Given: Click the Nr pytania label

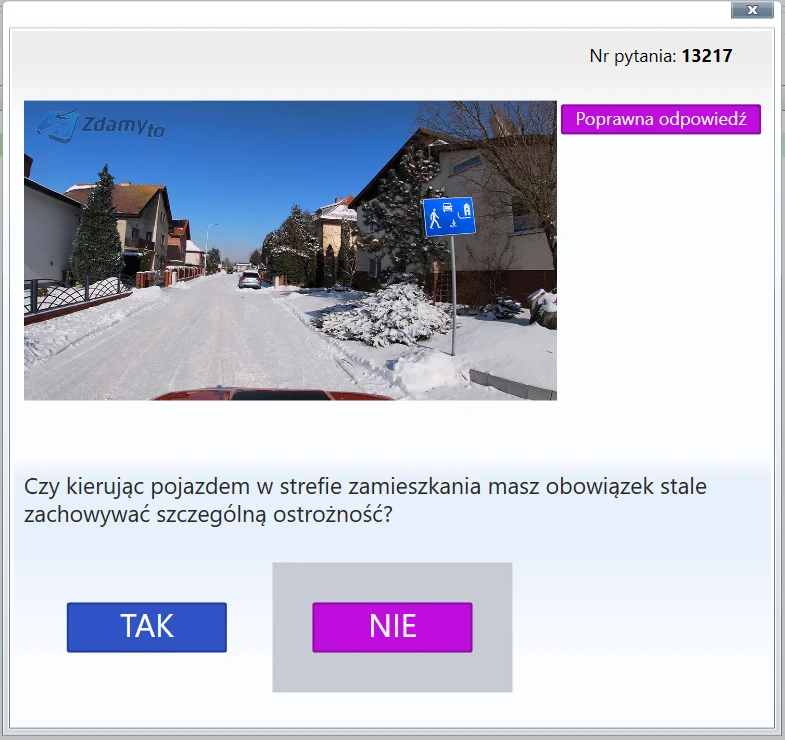Looking at the screenshot, I should coord(633,56).
